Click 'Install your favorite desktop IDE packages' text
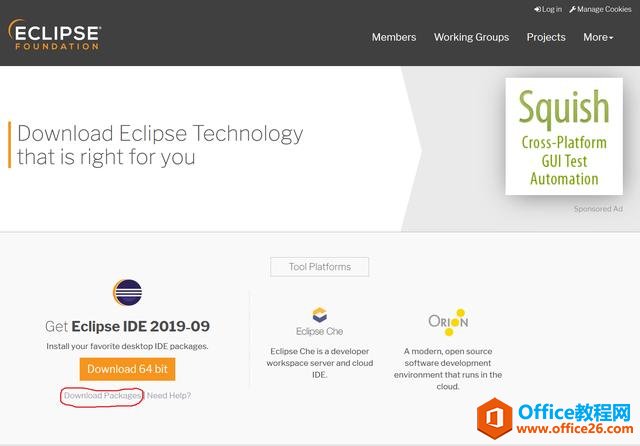 point(127,346)
